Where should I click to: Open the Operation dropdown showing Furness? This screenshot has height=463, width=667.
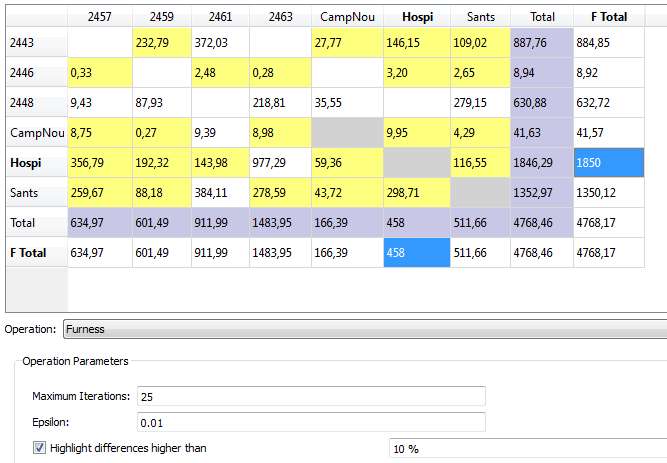click(364, 328)
